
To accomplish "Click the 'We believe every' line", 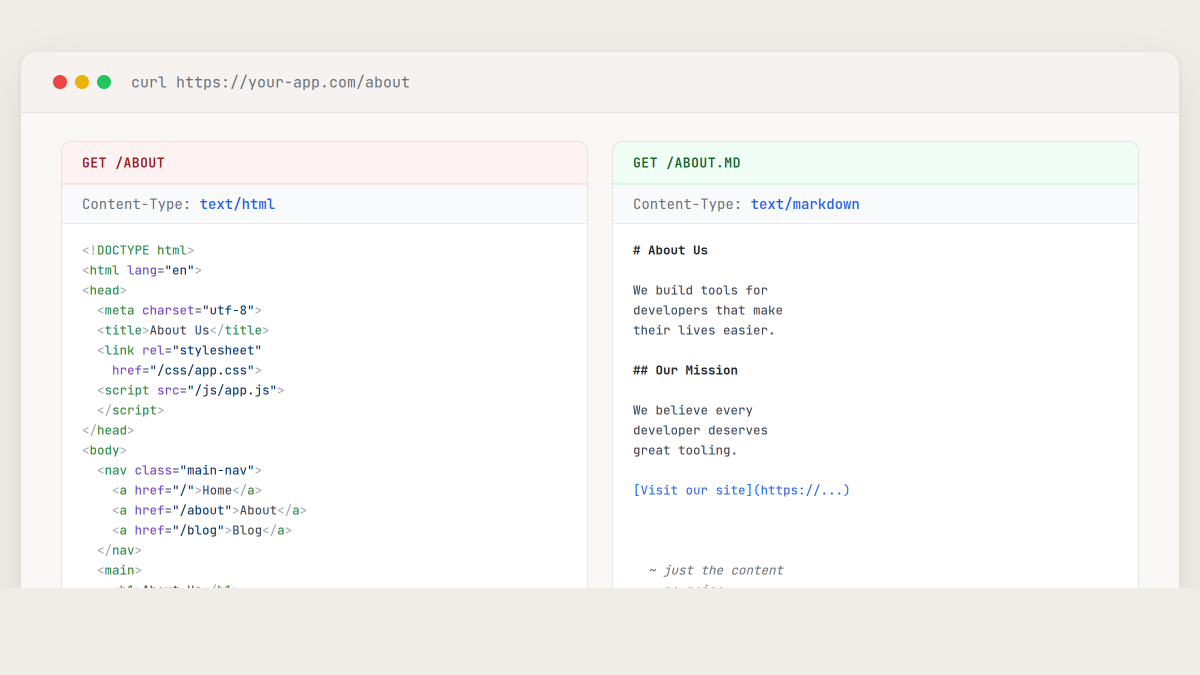I will [x=693, y=410].
